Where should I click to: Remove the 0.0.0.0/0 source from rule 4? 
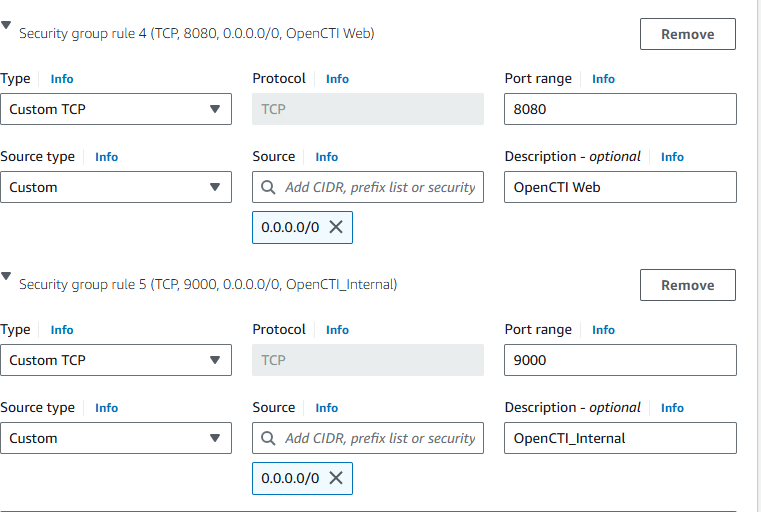click(336, 227)
